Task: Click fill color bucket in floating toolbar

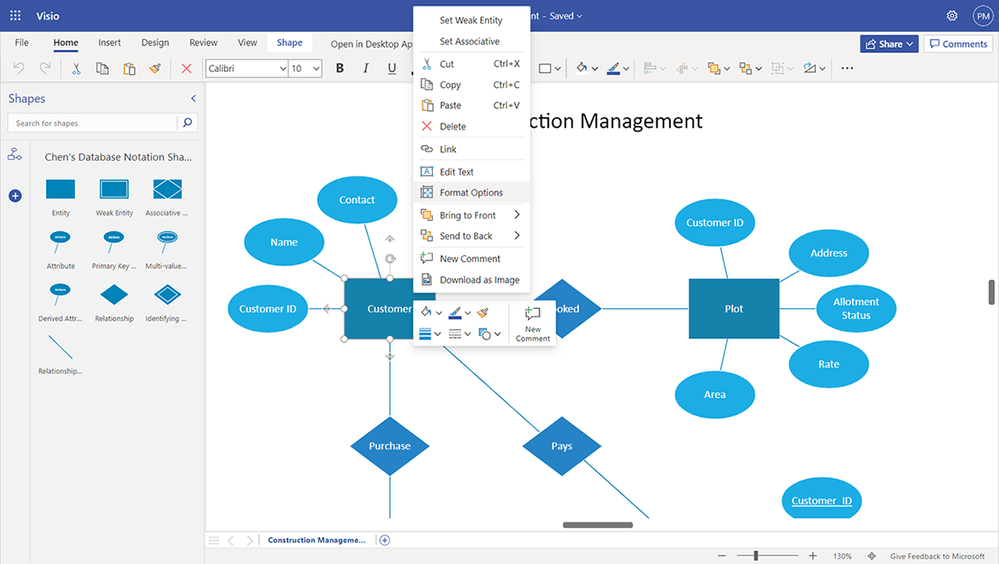Action: (426, 312)
